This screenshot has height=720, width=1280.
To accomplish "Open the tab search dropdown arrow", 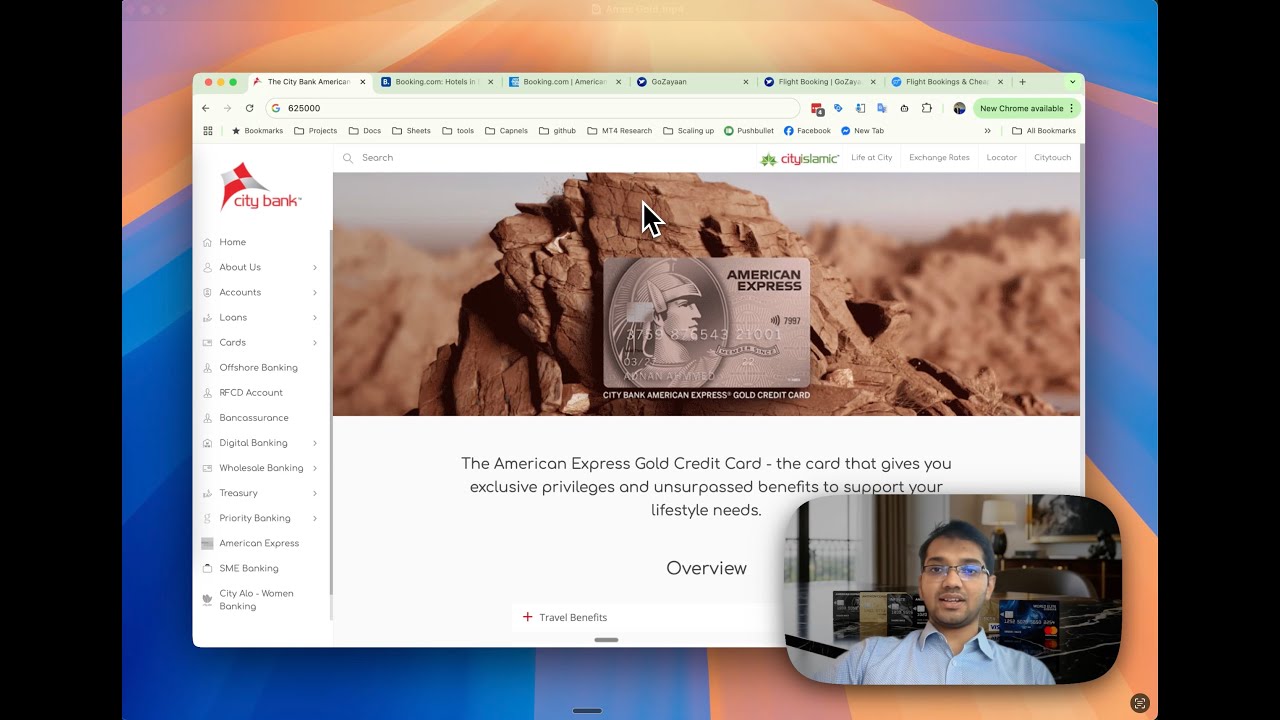I will point(1072,82).
